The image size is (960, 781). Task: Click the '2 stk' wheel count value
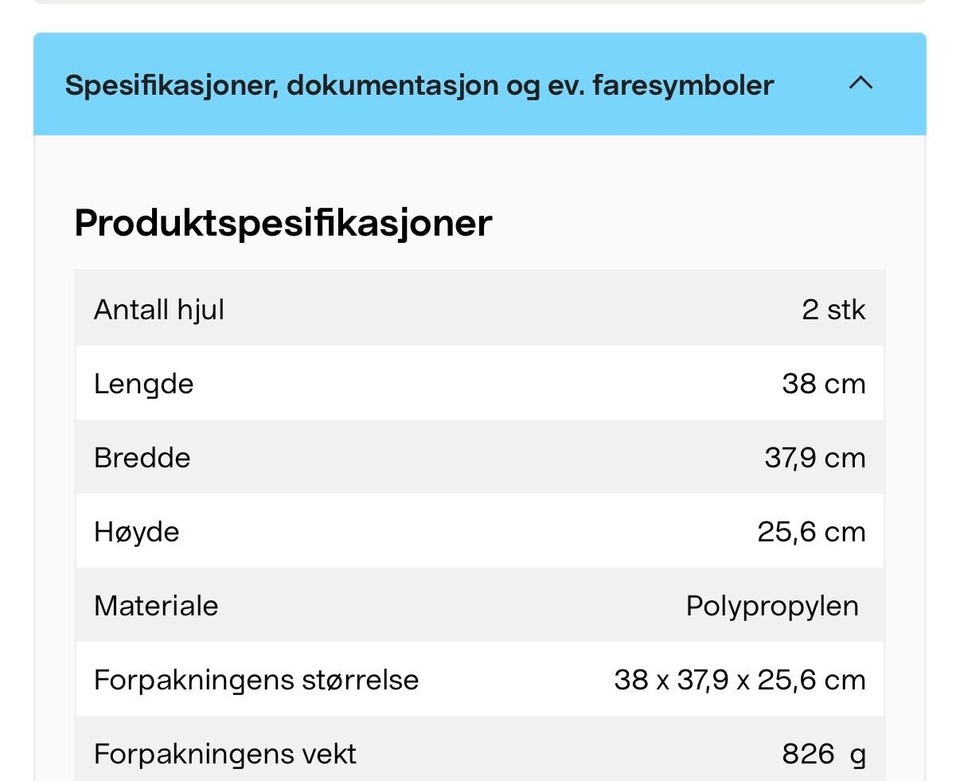pyautogui.click(x=833, y=310)
